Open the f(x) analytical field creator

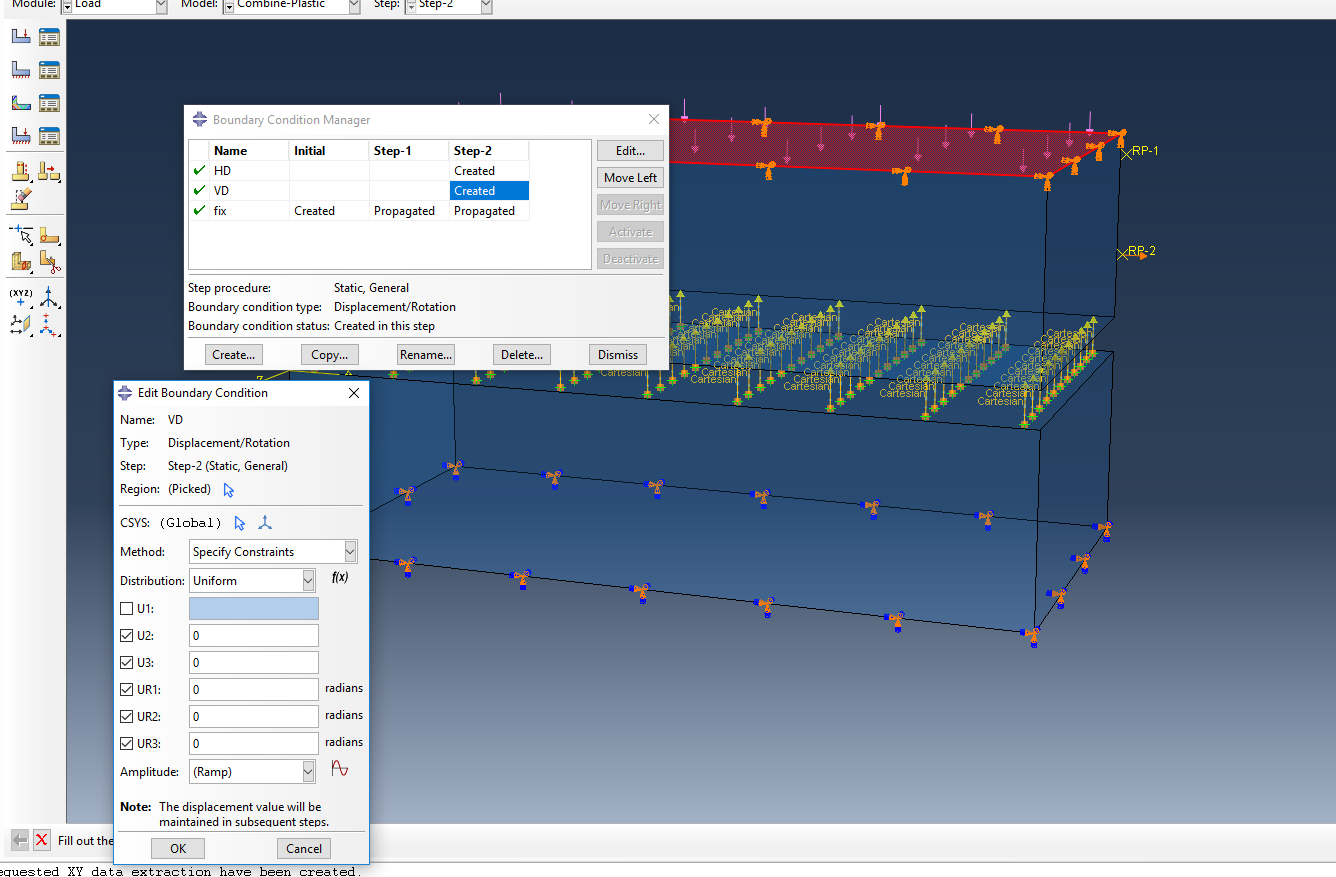339,578
